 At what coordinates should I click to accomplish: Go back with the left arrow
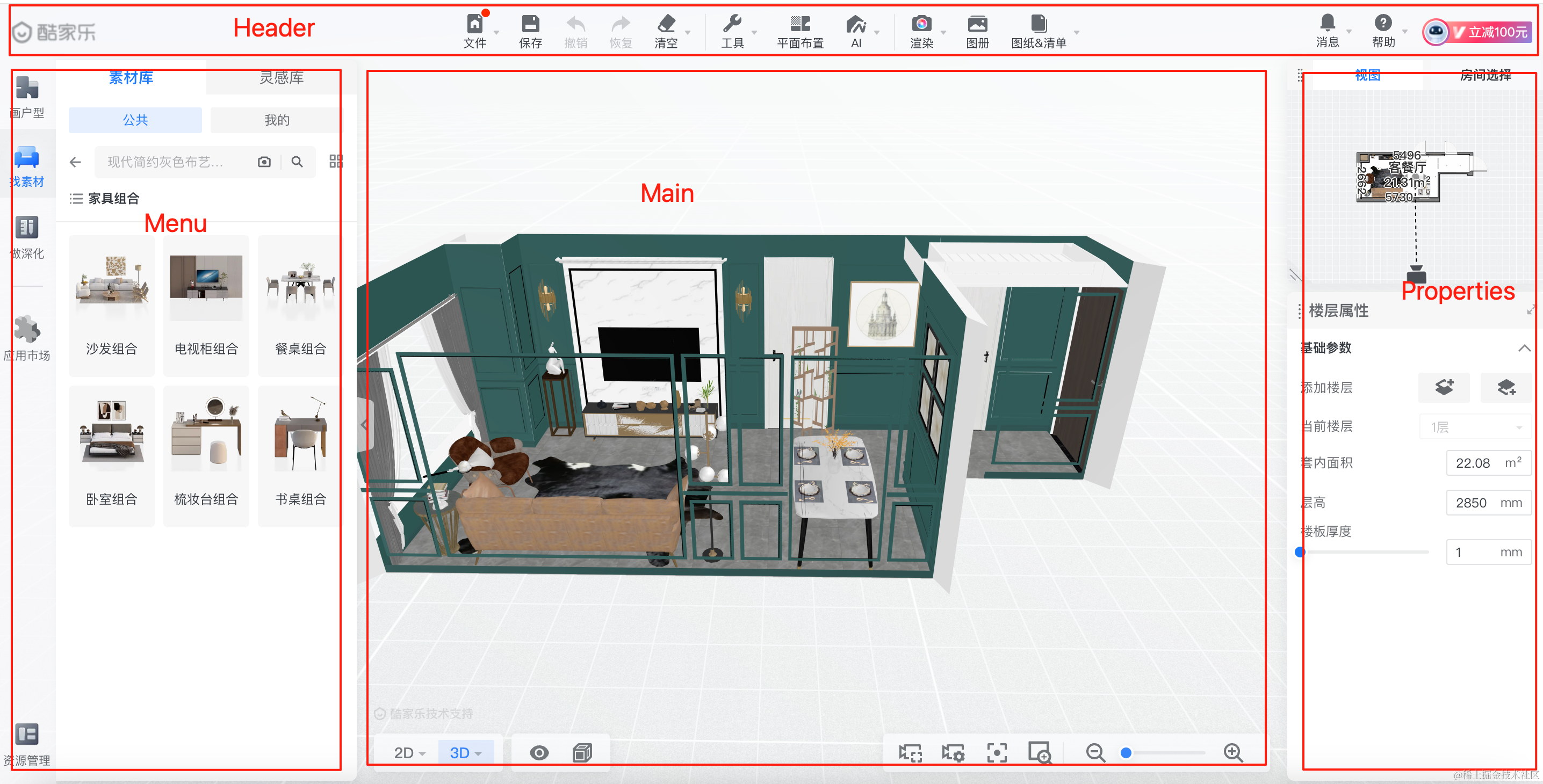coord(75,162)
